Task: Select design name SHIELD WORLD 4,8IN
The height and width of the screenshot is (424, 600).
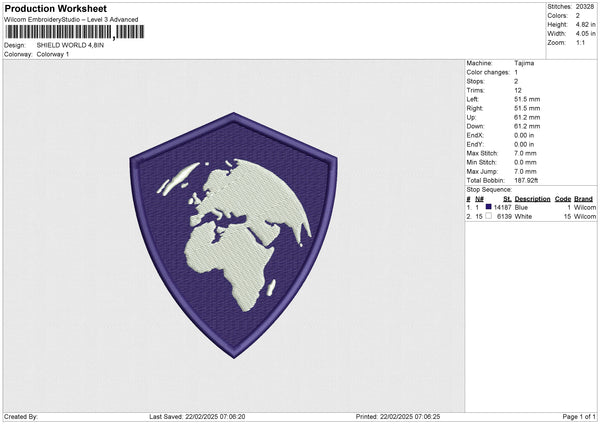Action: [x=70, y=45]
